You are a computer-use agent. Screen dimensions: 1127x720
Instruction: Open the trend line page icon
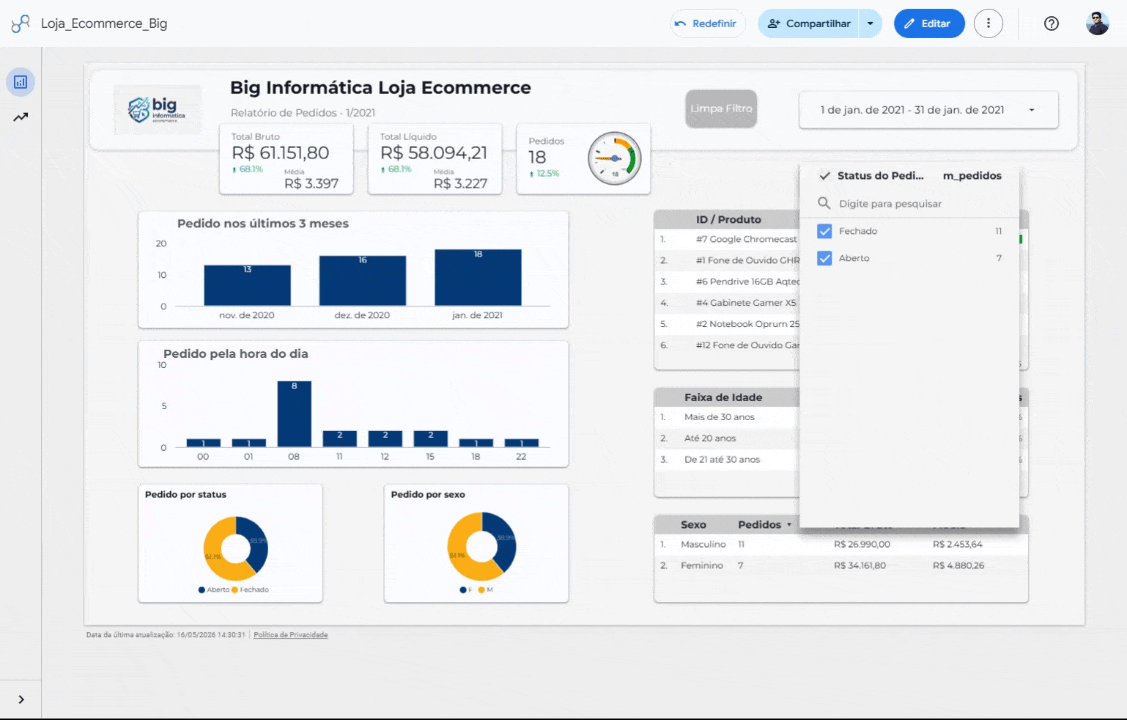tap(21, 116)
